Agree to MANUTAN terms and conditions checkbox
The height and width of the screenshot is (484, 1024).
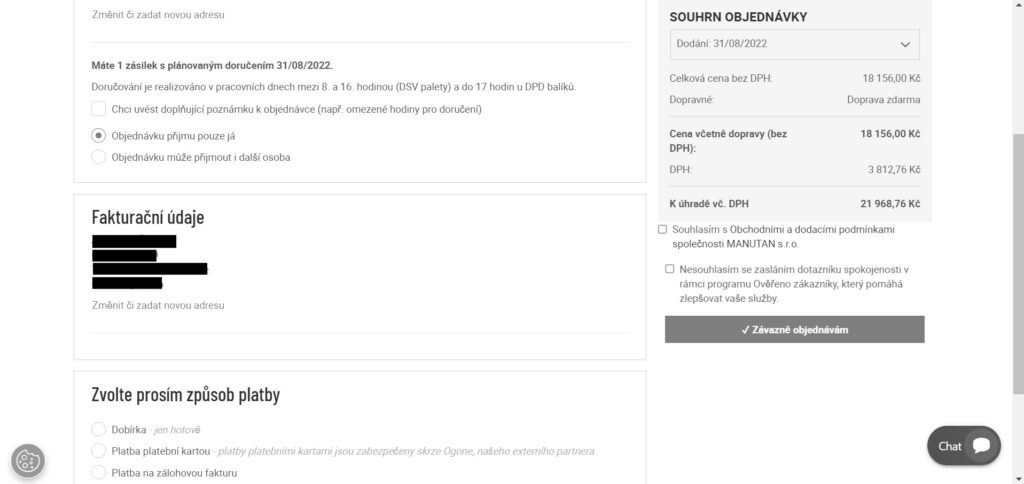[662, 229]
